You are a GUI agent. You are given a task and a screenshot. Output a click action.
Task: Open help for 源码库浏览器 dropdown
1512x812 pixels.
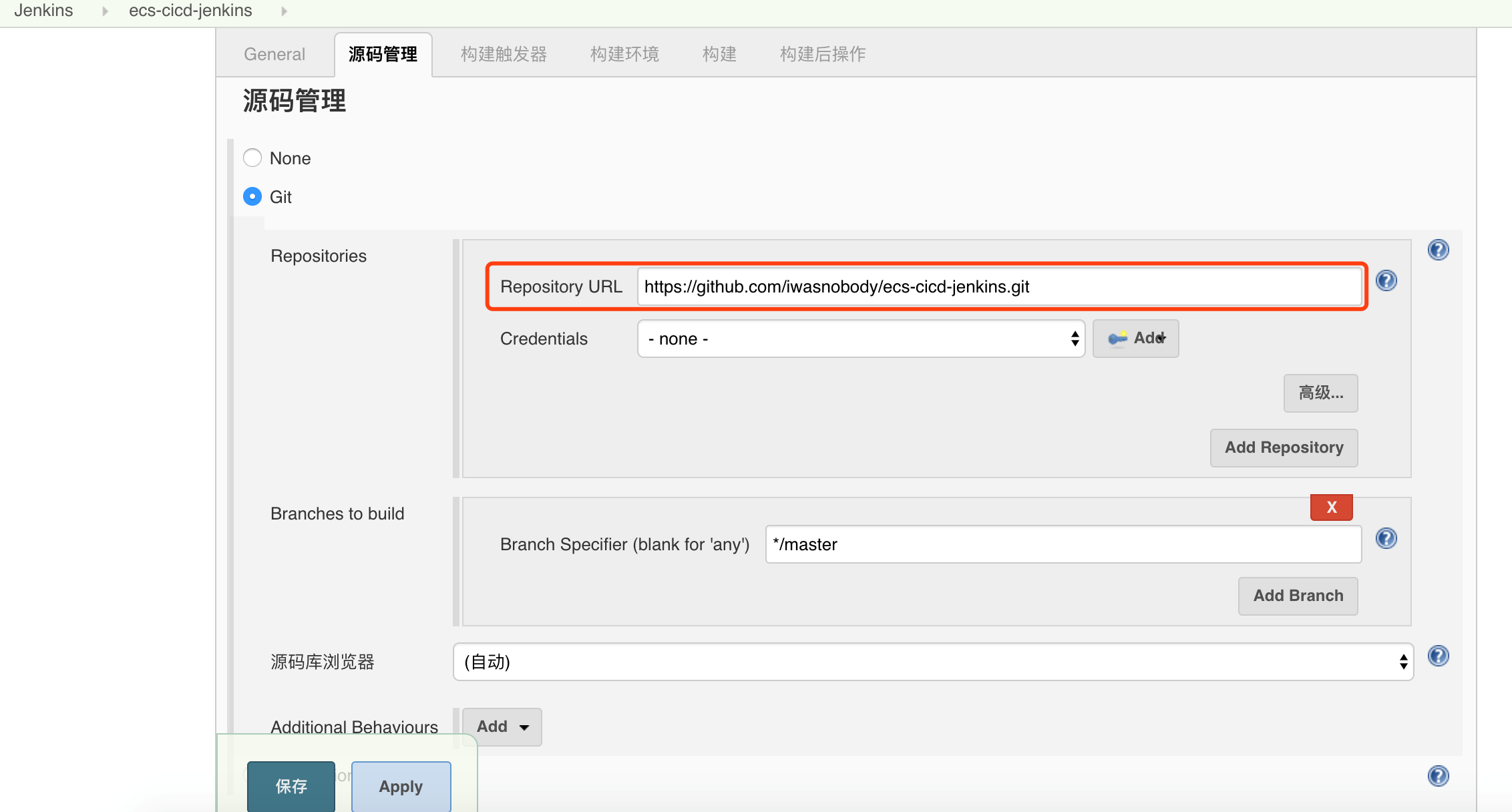1438,656
